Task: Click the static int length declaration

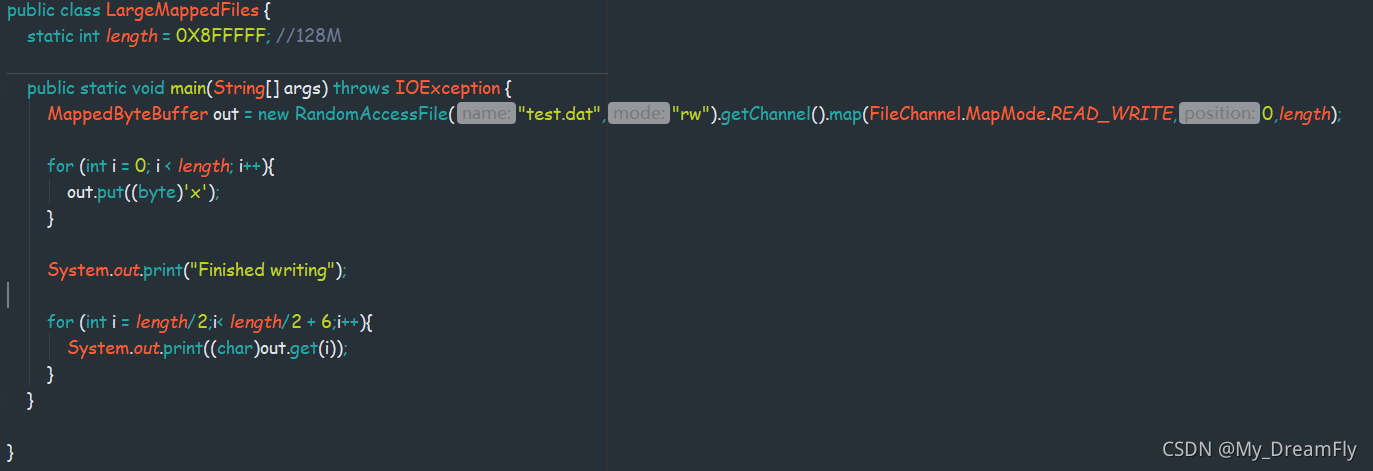Action: pos(92,36)
